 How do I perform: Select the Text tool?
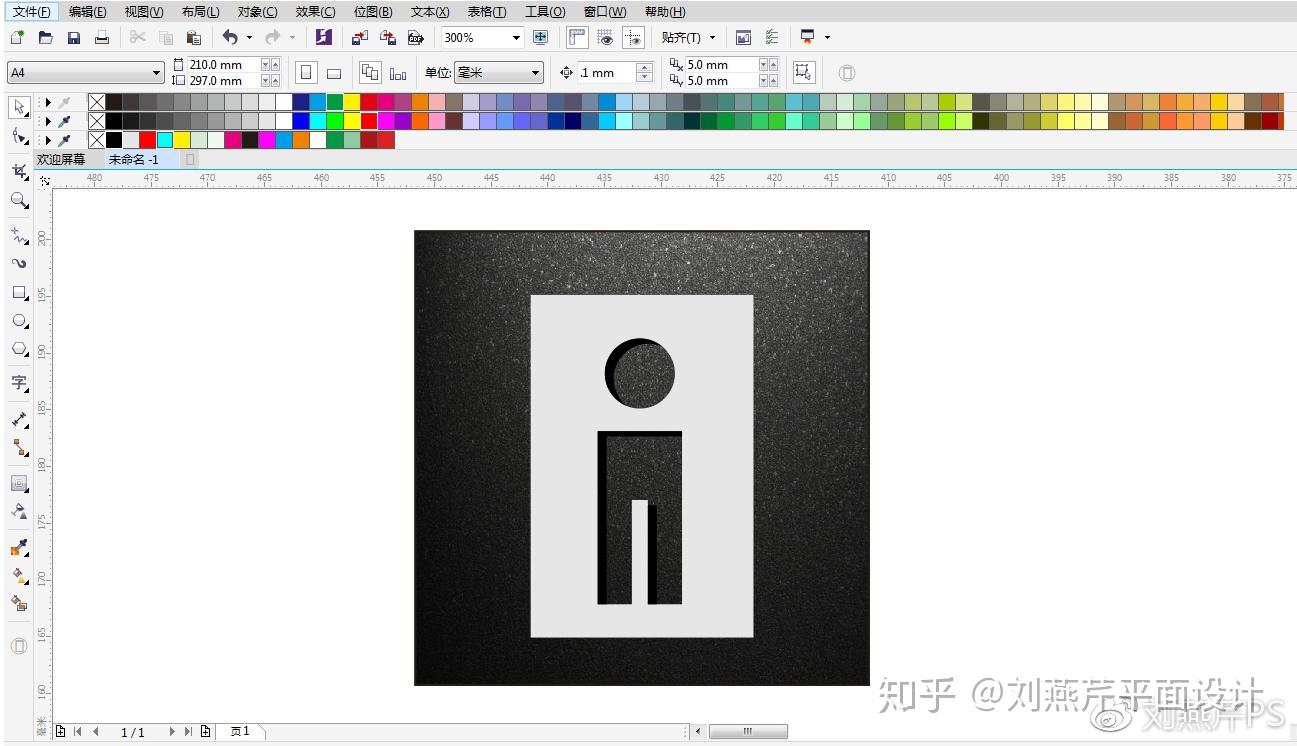18,383
